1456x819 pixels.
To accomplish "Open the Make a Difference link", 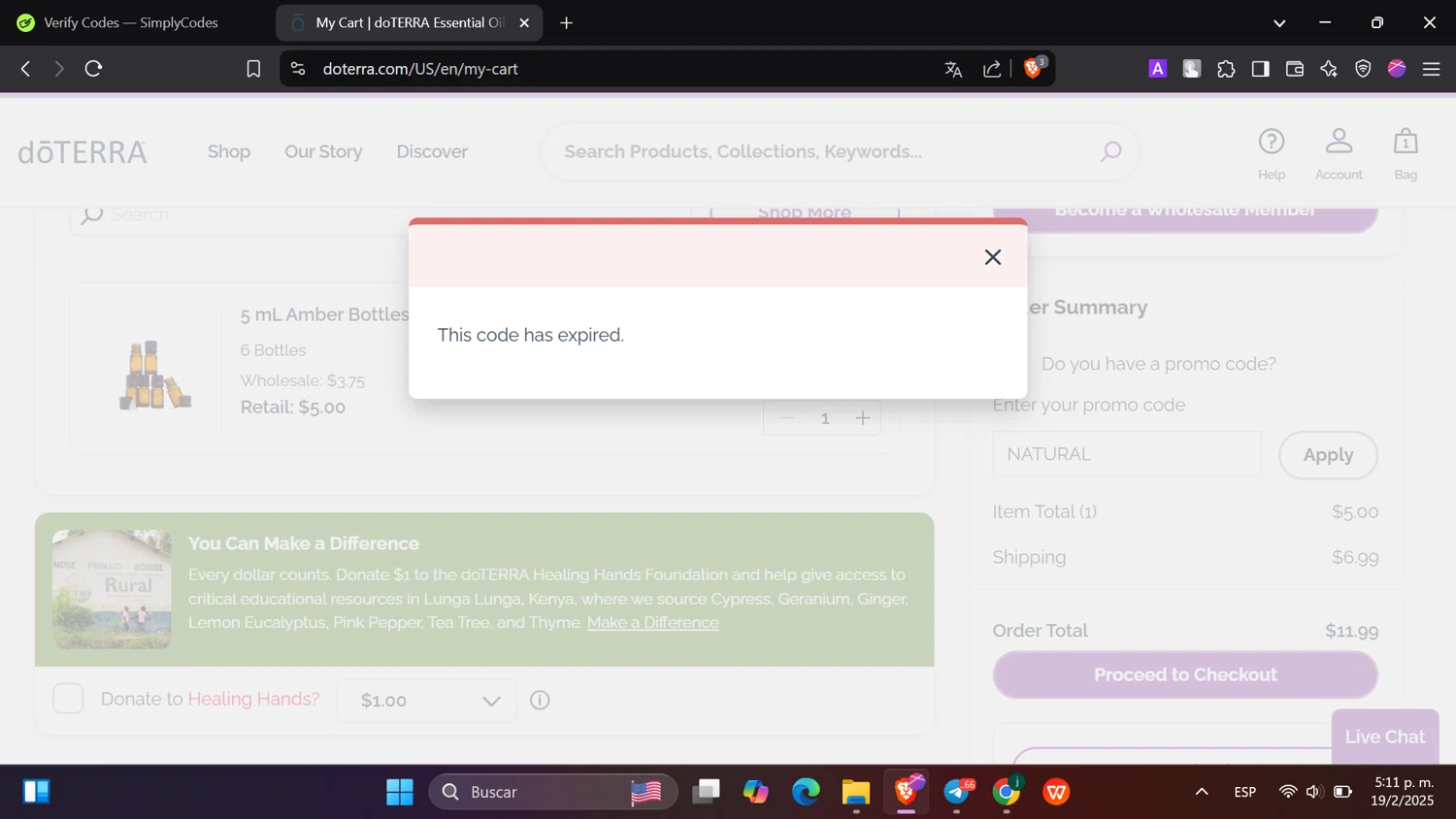I will tap(653, 623).
